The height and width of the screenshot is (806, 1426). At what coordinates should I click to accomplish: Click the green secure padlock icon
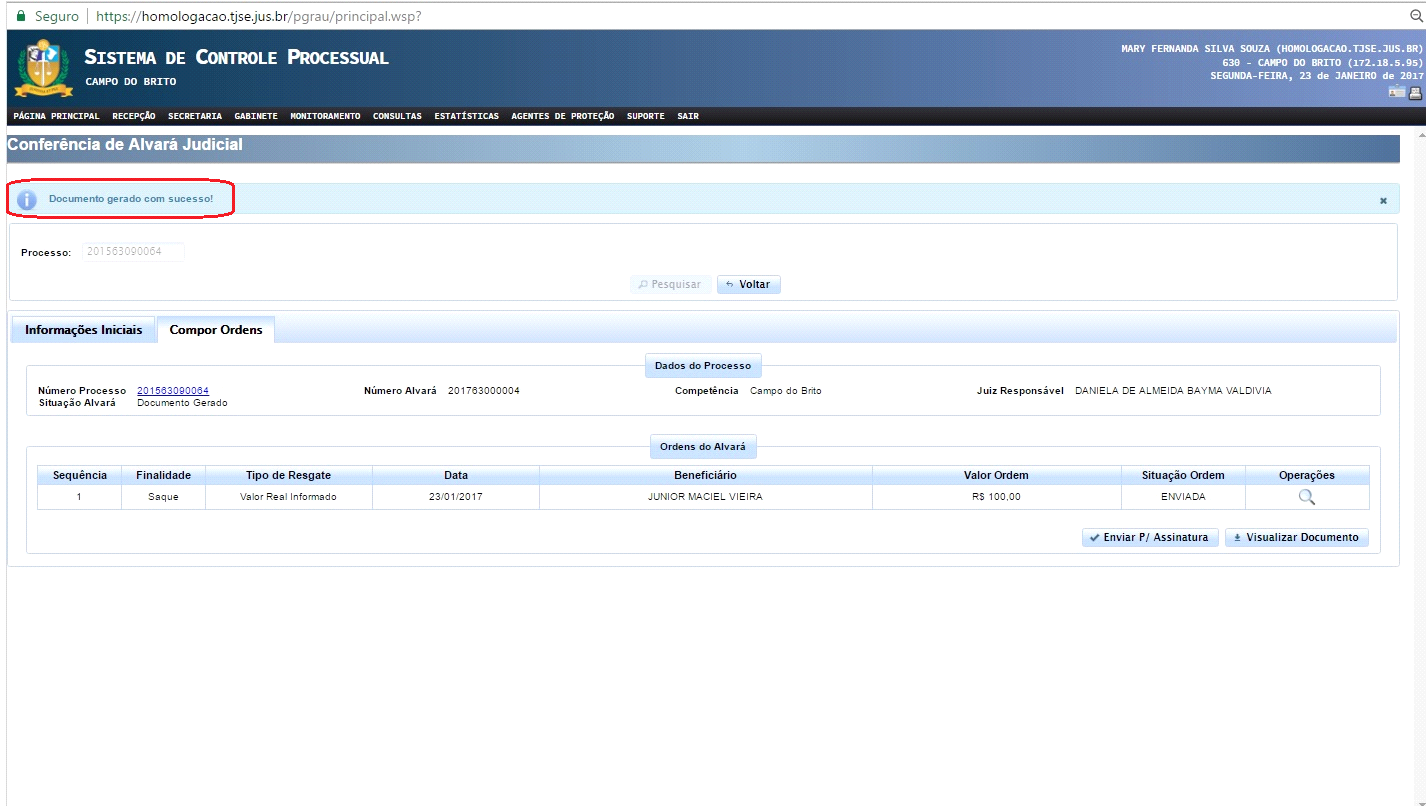tap(21, 17)
